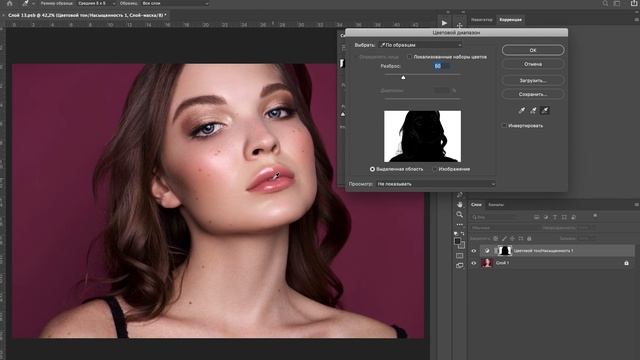Click the Загрузить... button

(533, 80)
